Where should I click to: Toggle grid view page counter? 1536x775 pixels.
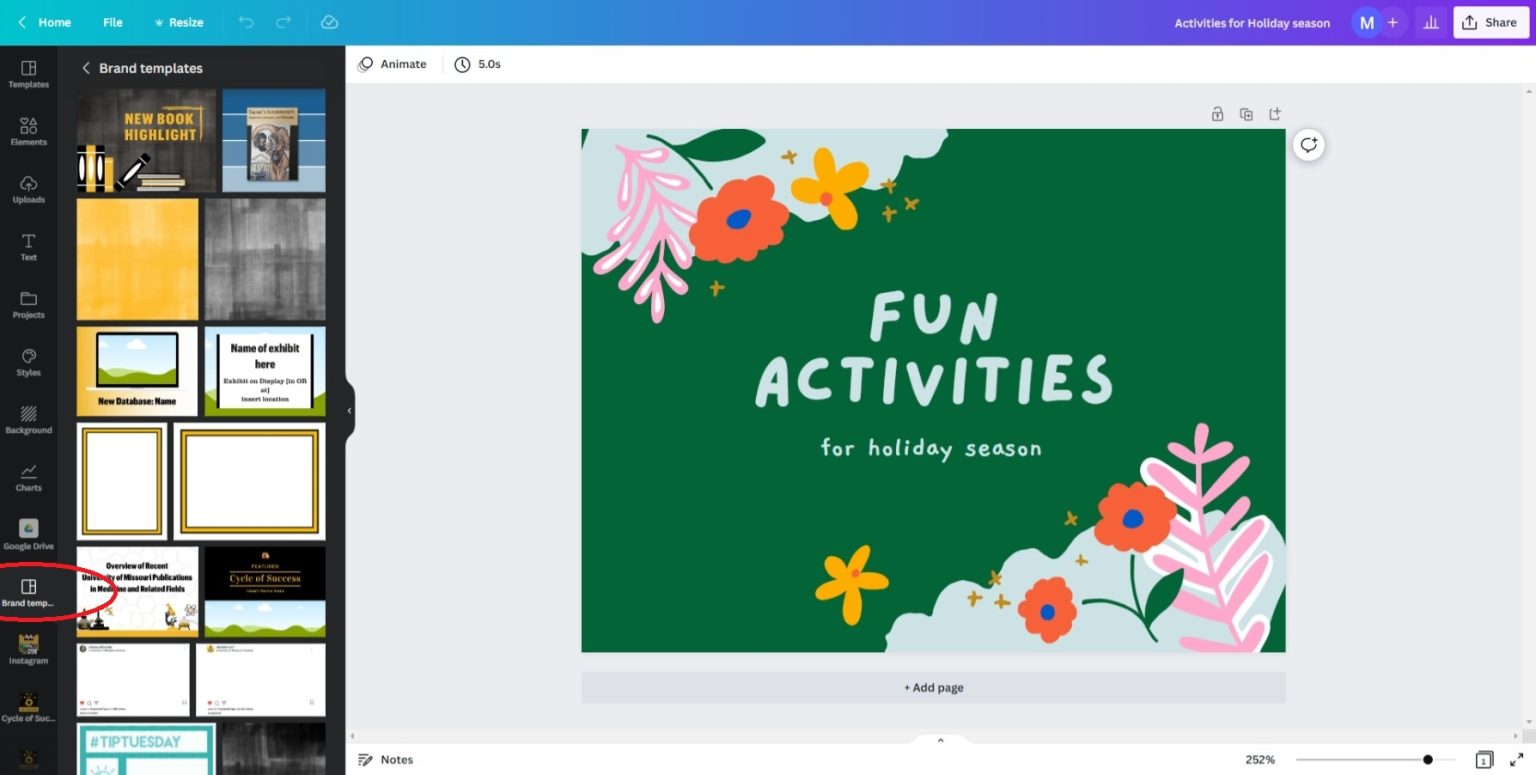click(x=1484, y=760)
